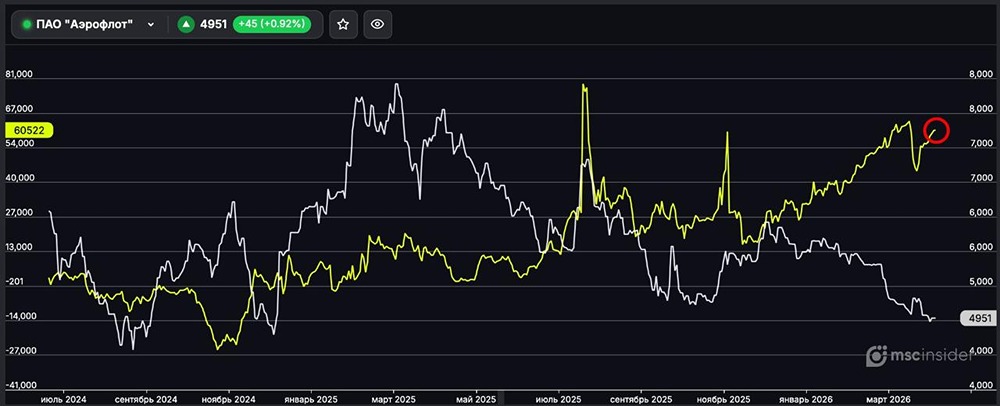The image size is (1000, 406).
Task: Click the -201 left axis value
Action: tap(14, 282)
